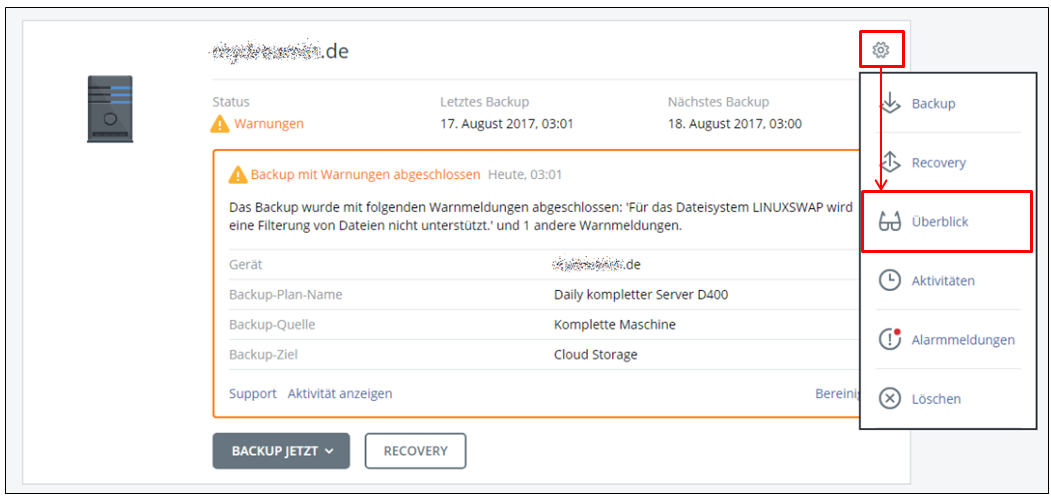Expand the BACKUP JETZT dropdown arrow
This screenshot has width=1051, height=497.
328,451
